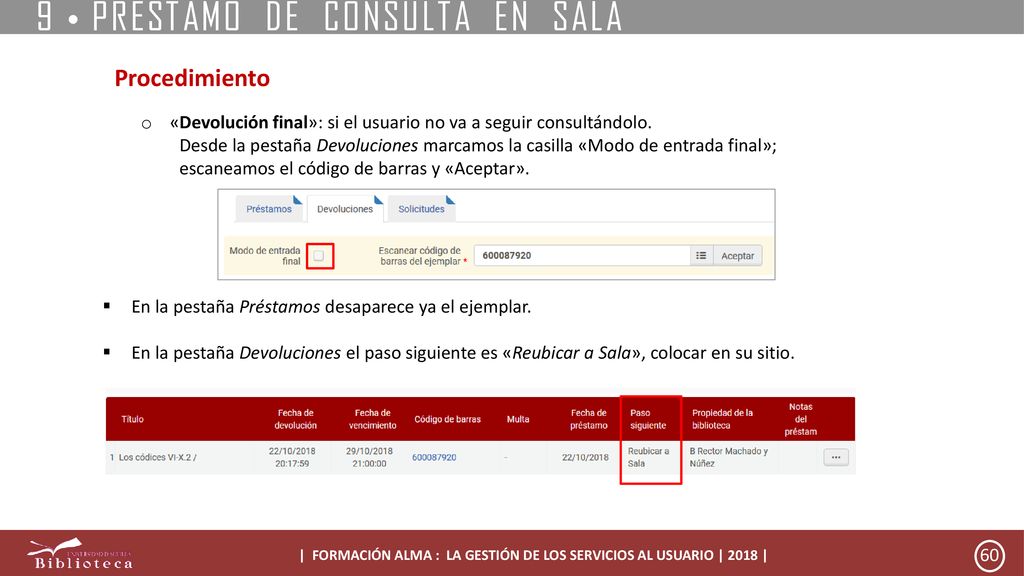Click the Procedimiento heading
The image size is (1024, 576).
tap(192, 78)
